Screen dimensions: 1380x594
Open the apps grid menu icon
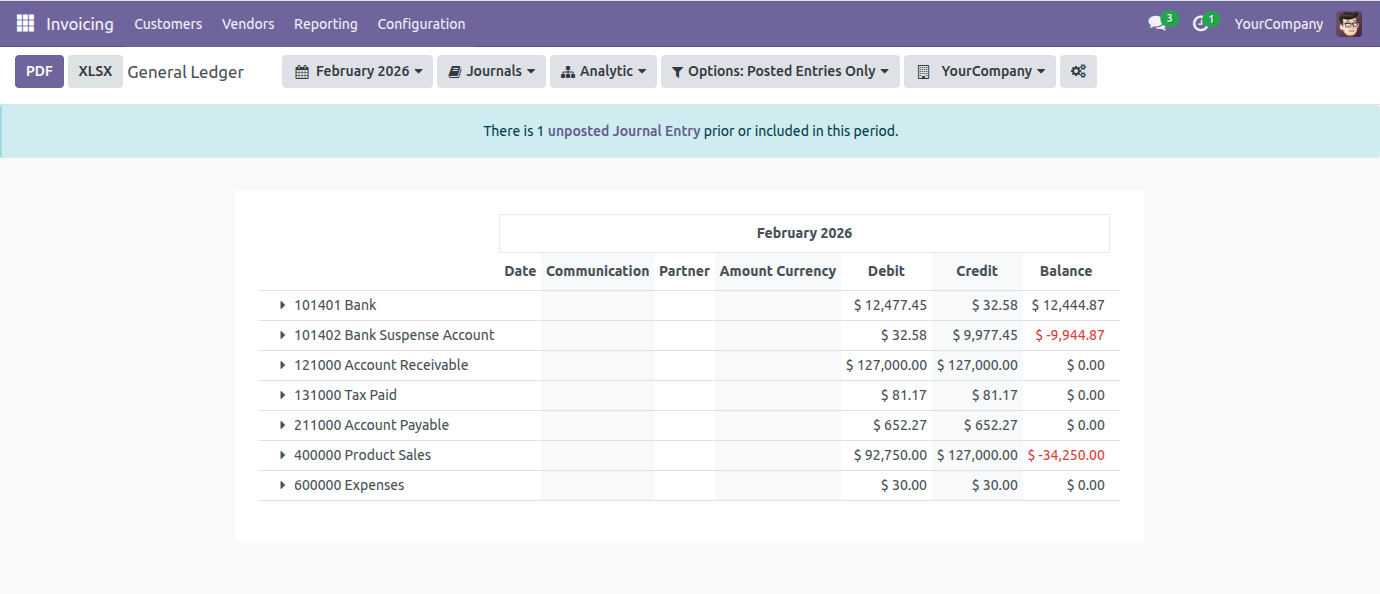pos(25,23)
